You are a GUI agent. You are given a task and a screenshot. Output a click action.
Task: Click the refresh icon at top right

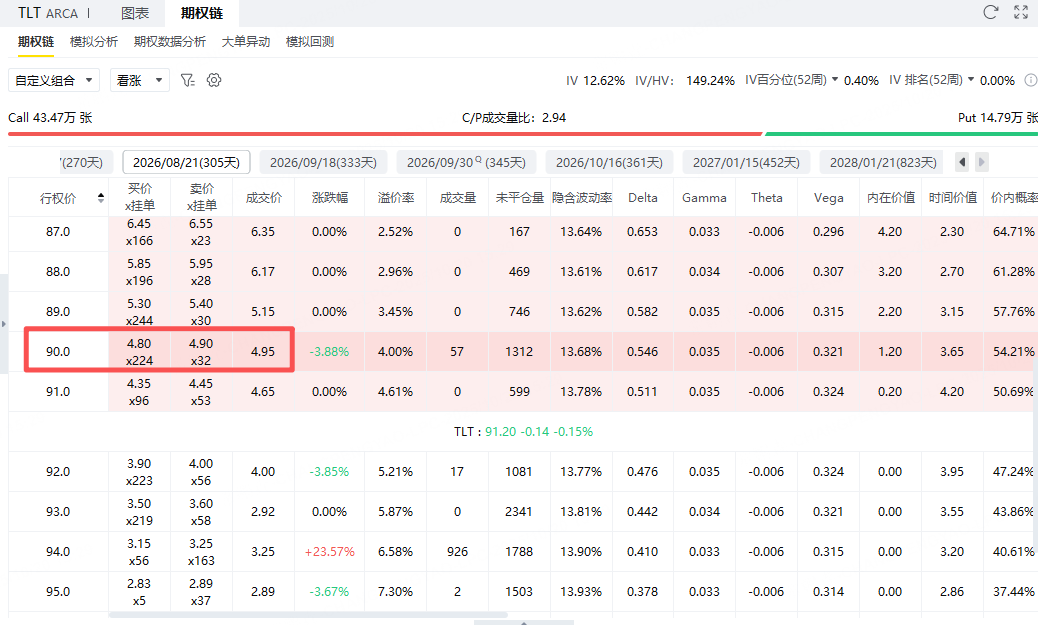tap(990, 12)
